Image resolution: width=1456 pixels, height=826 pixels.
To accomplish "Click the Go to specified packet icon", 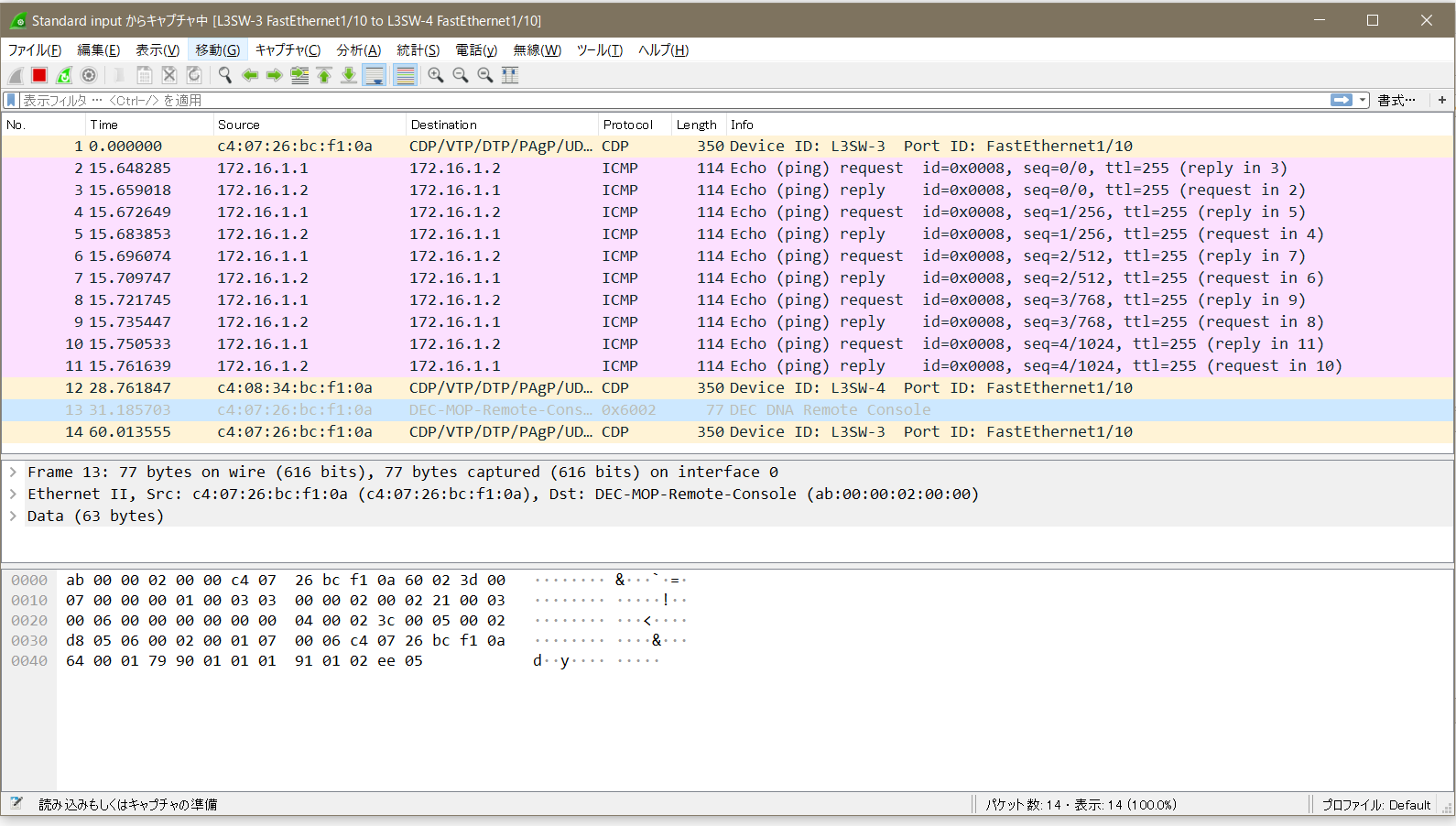I will click(299, 76).
